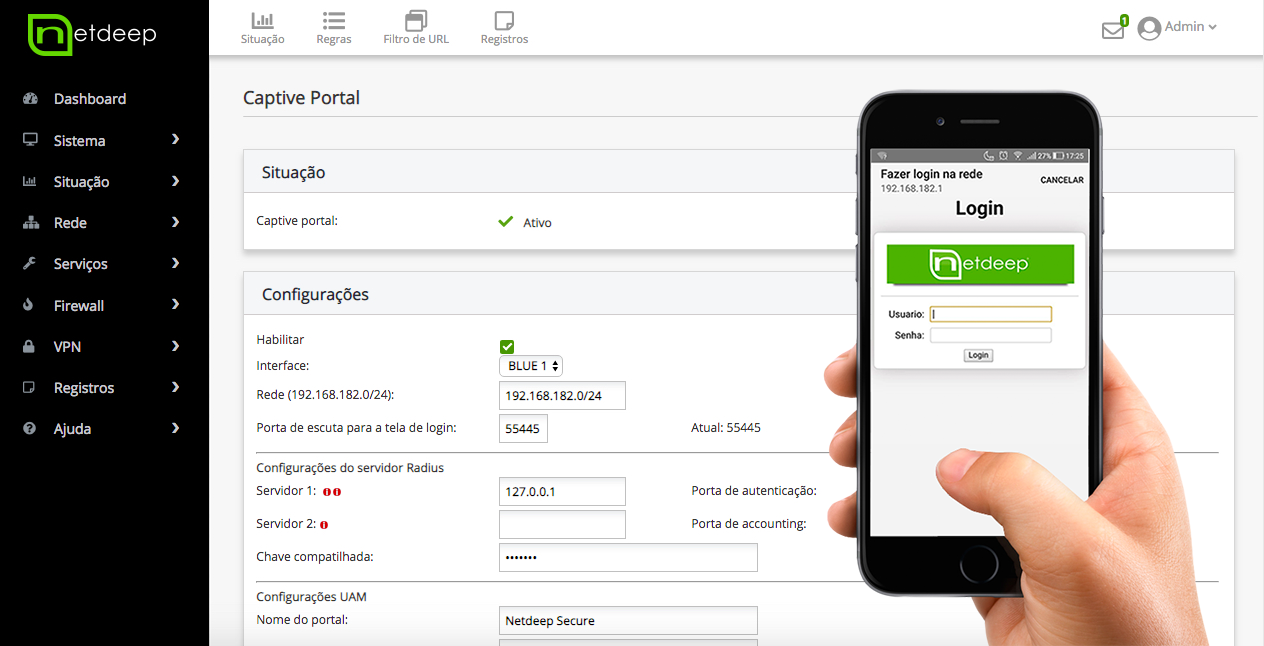The width and height of the screenshot is (1264, 646).
Task: Click the Servidor 1 IP address field
Action: pos(562,492)
